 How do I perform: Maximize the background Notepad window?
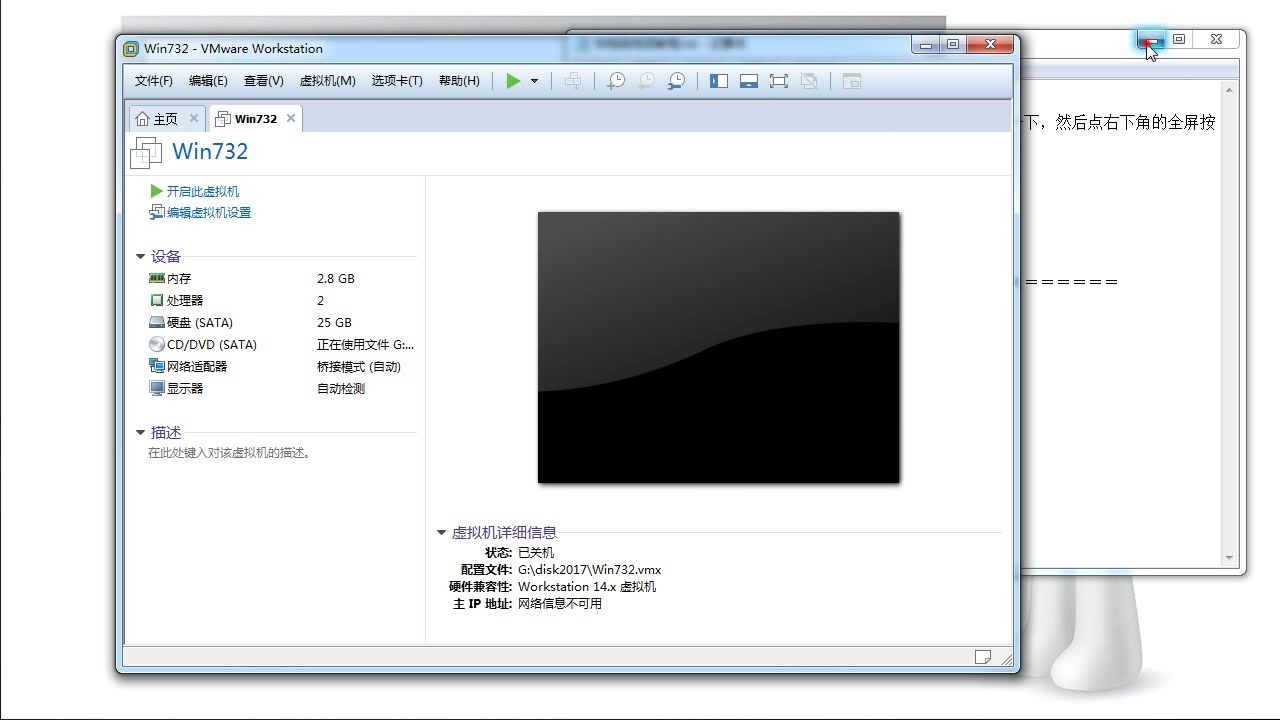pos(1179,40)
